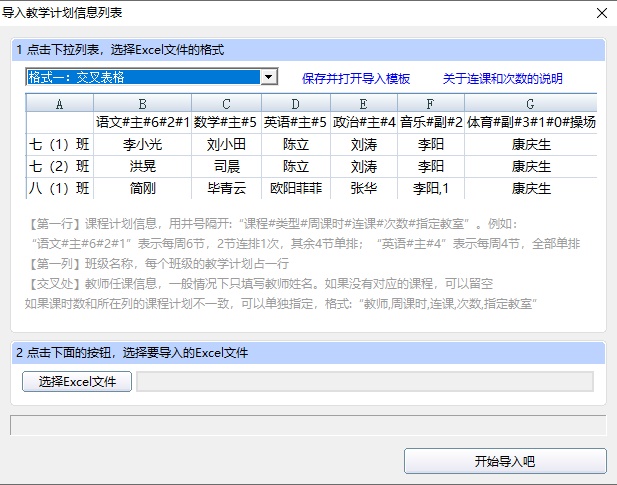Select the 八（1）班 row label
Screen dimensions: 617x485
[59, 188]
